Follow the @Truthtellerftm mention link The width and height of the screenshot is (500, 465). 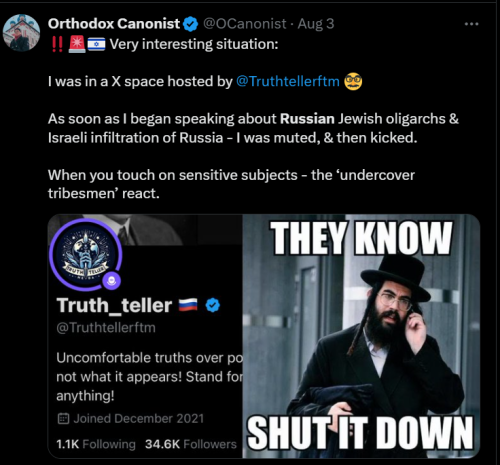288,81
